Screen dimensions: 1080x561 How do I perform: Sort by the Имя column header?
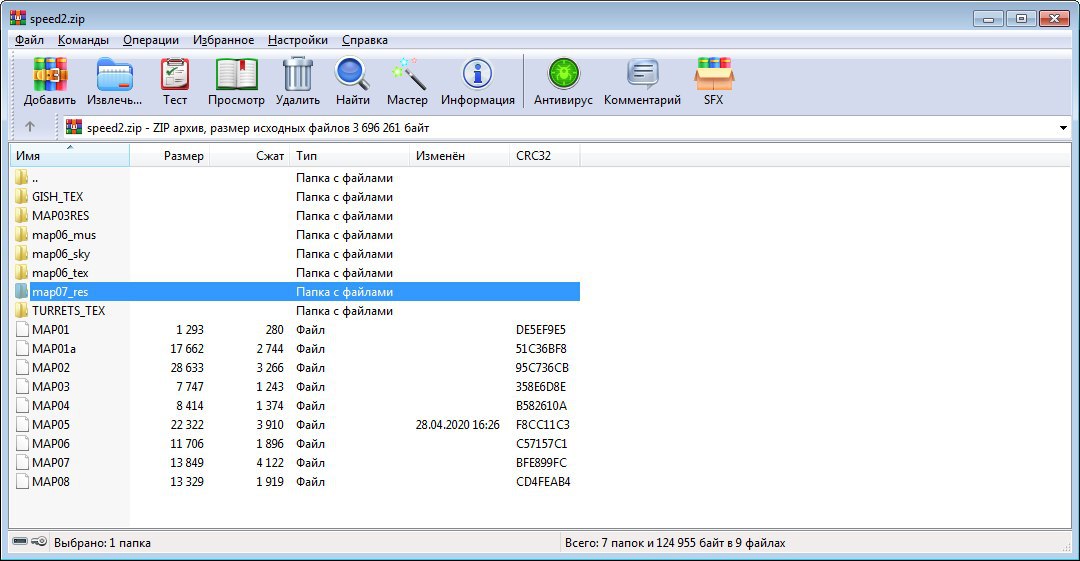(70, 156)
